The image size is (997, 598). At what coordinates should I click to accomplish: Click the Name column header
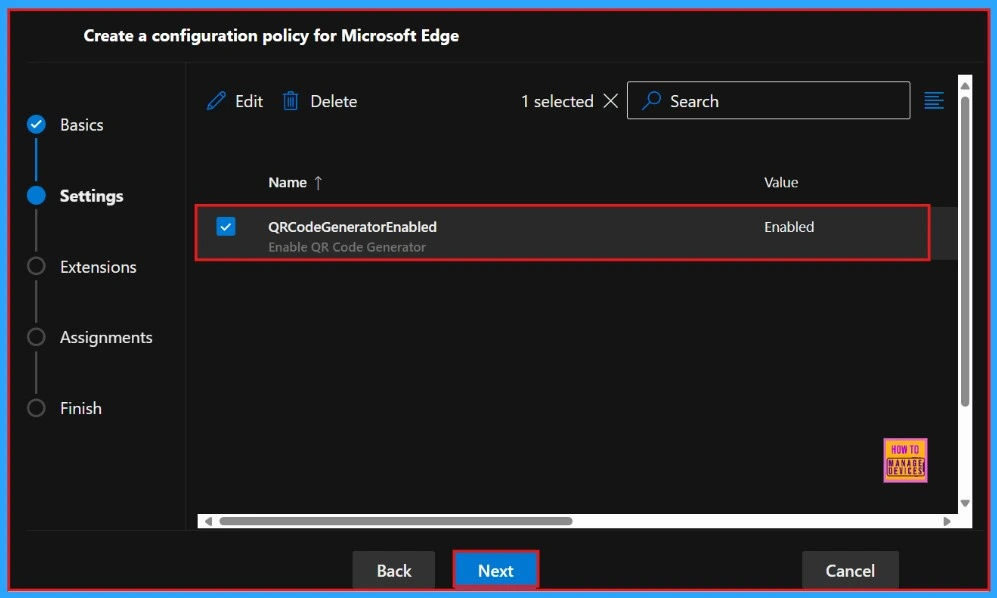tap(287, 183)
